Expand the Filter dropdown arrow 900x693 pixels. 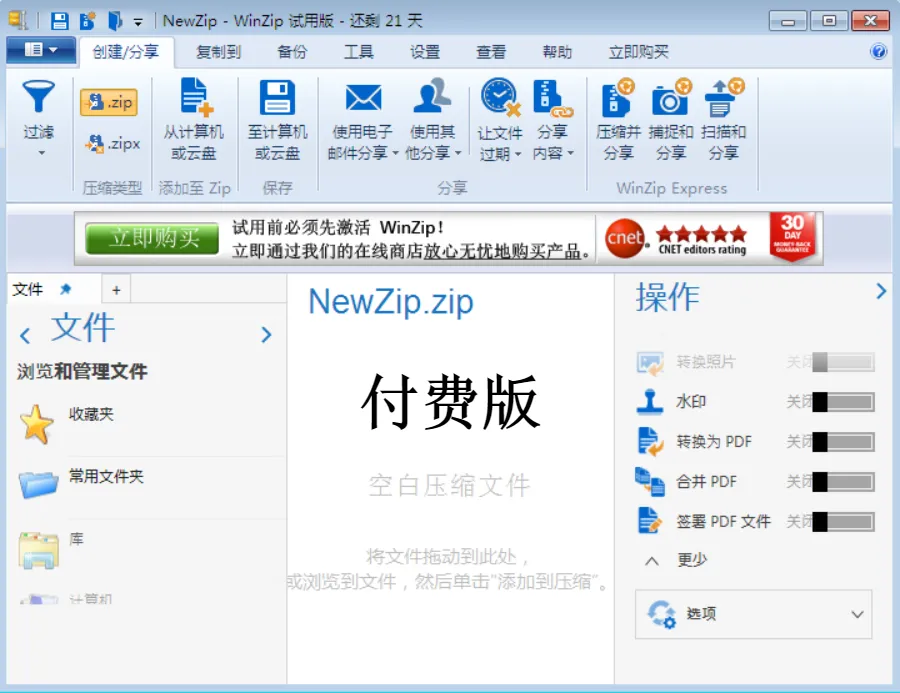pos(41,153)
